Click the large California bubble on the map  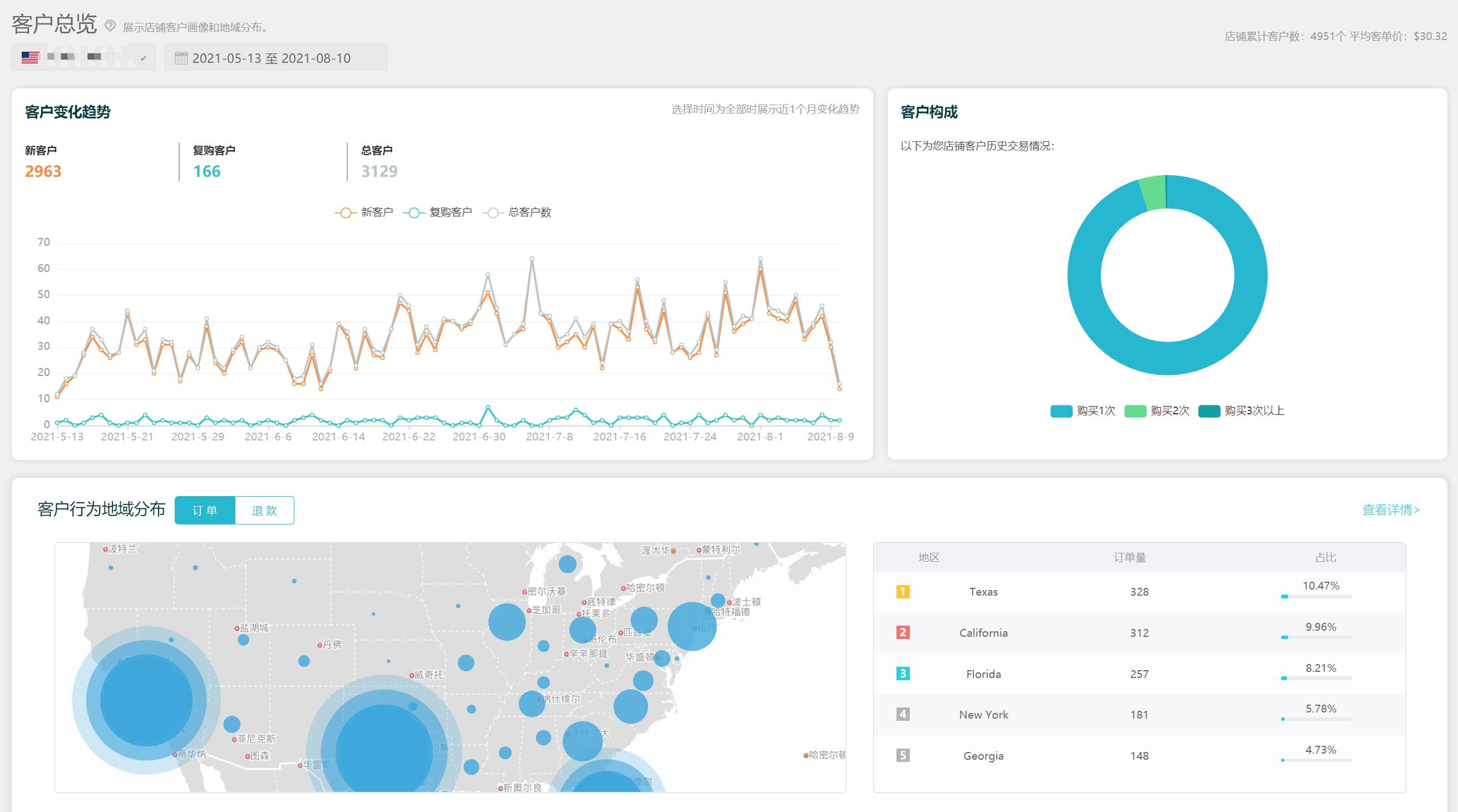coord(146,700)
